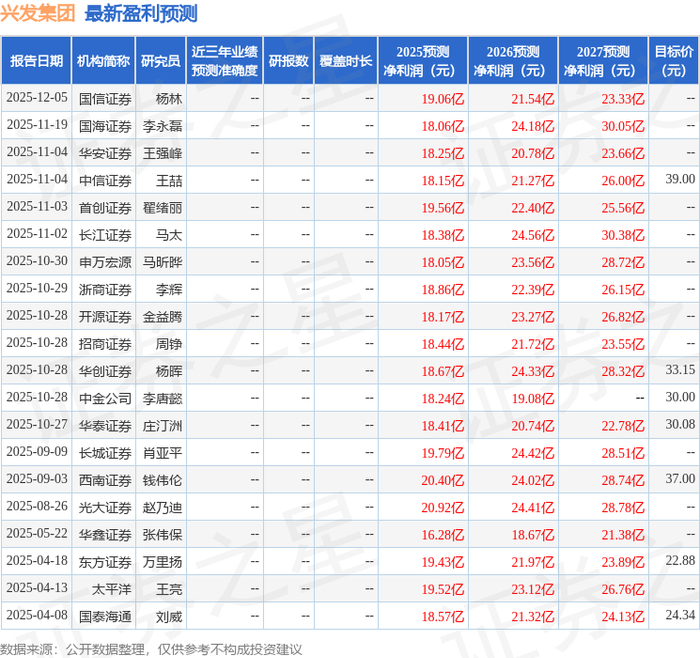Click the 数据来源 footer disclaimer

[x=151, y=649]
